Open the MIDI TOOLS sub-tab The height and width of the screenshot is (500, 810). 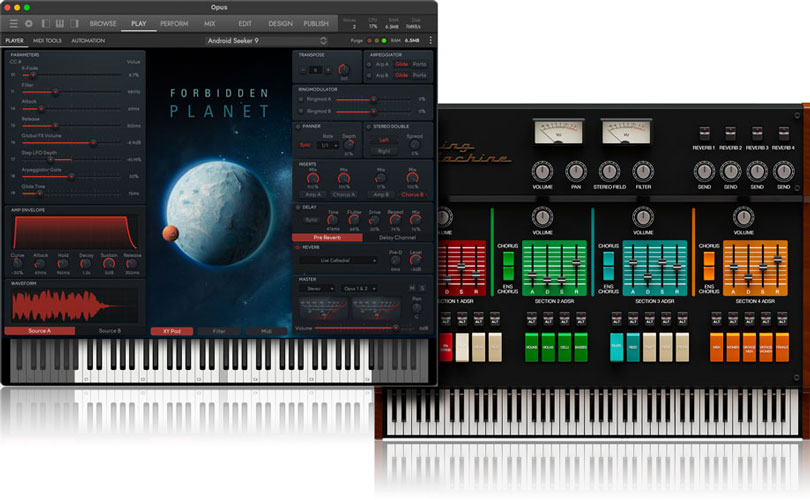coord(47,40)
